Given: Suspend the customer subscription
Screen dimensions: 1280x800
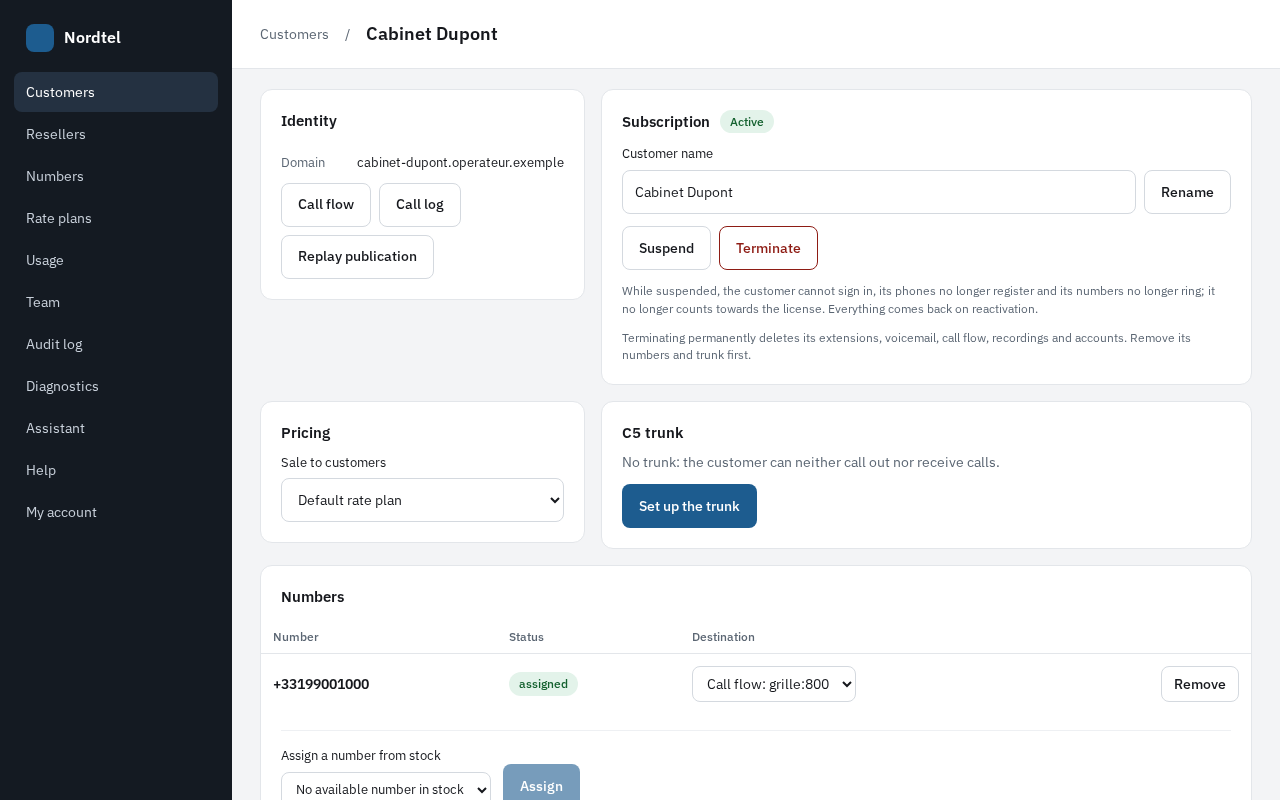Looking at the screenshot, I should (x=666, y=248).
